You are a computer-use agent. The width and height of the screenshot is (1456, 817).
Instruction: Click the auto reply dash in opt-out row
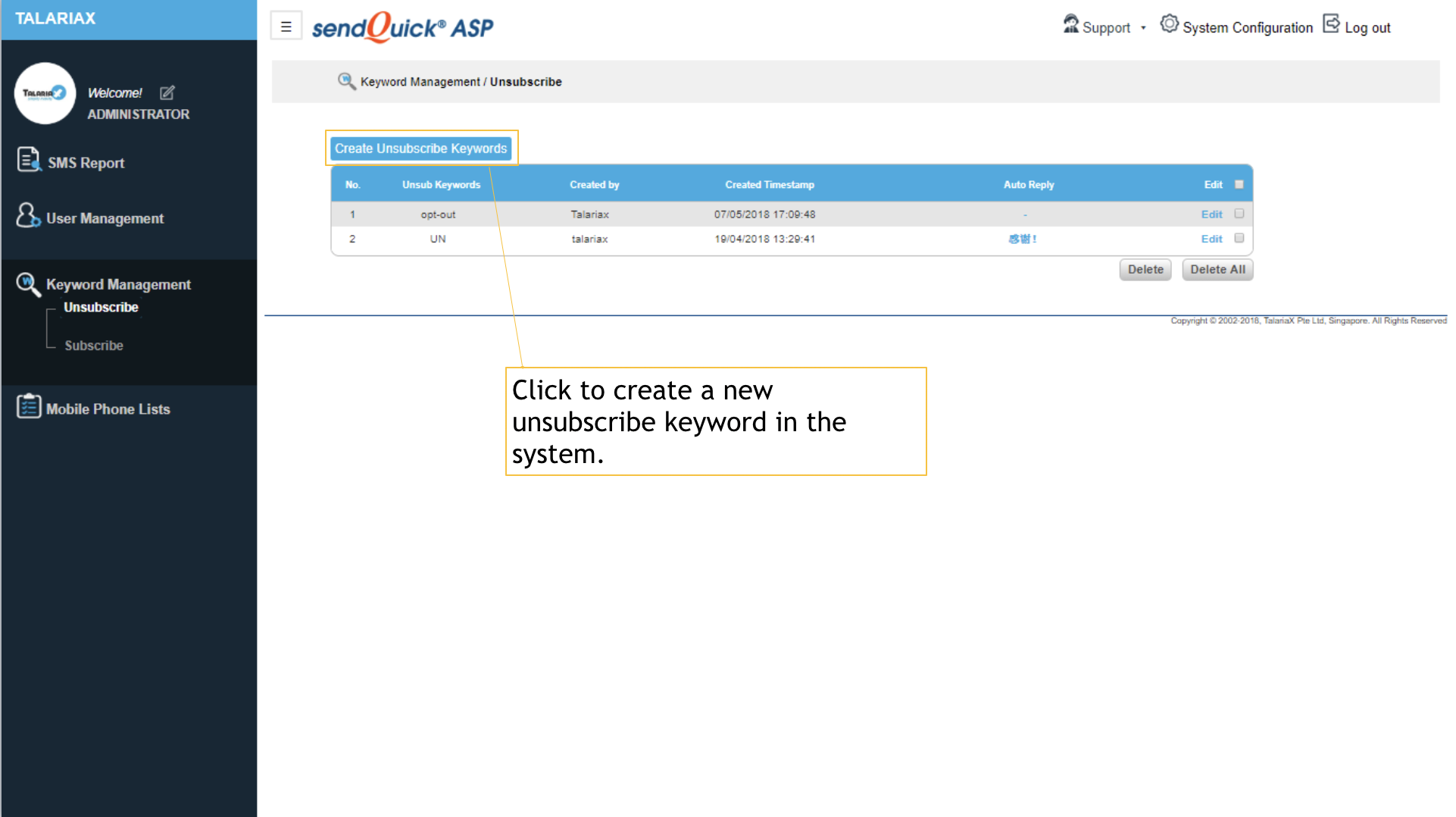point(1025,215)
